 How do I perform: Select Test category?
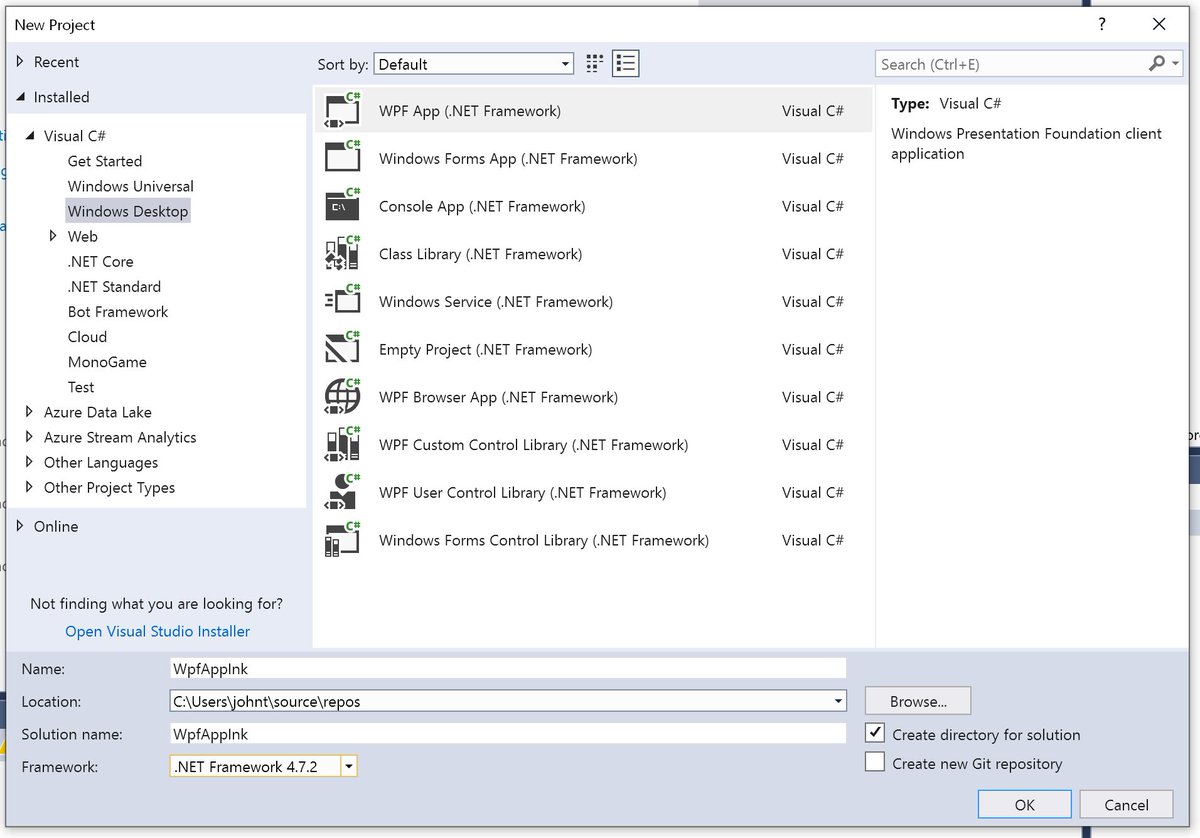(81, 387)
